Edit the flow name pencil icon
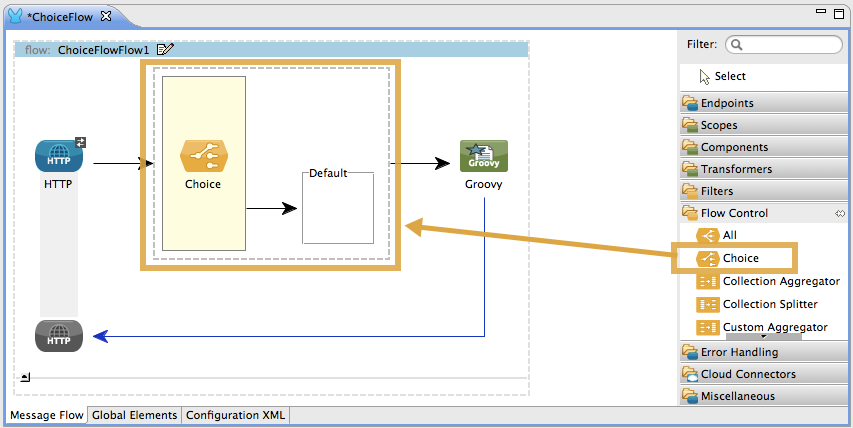The image size is (853, 428). [166, 49]
